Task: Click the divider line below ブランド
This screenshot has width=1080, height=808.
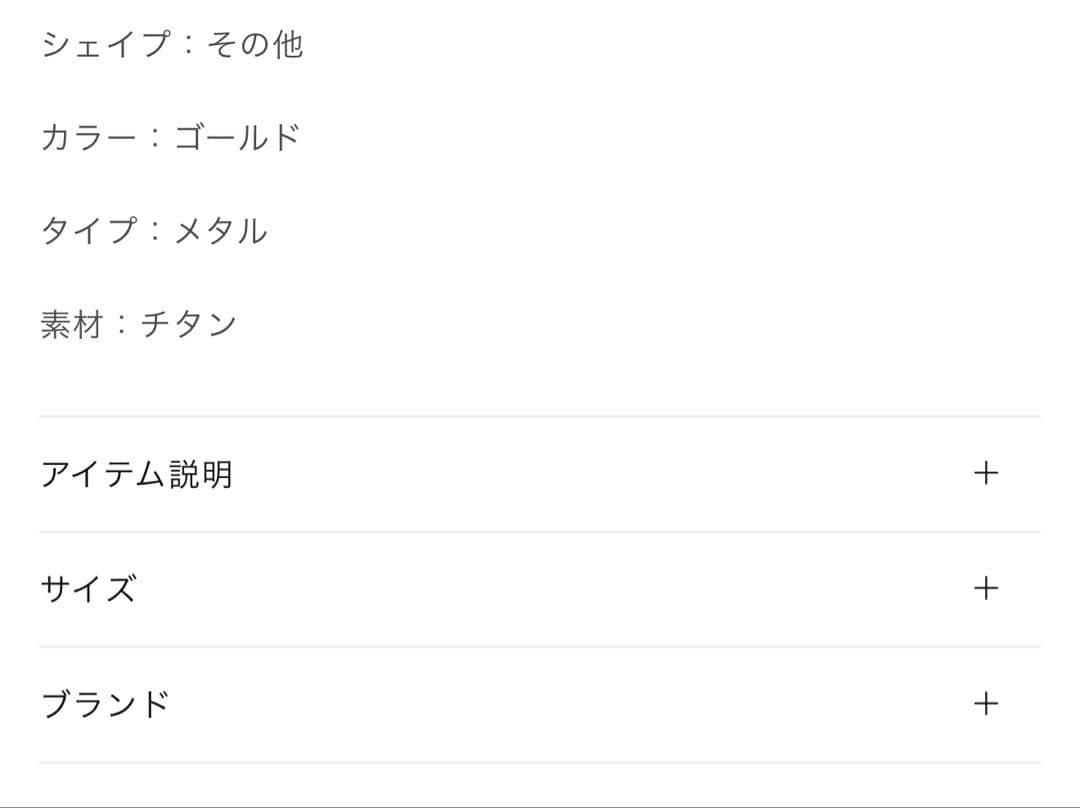Action: [x=540, y=762]
